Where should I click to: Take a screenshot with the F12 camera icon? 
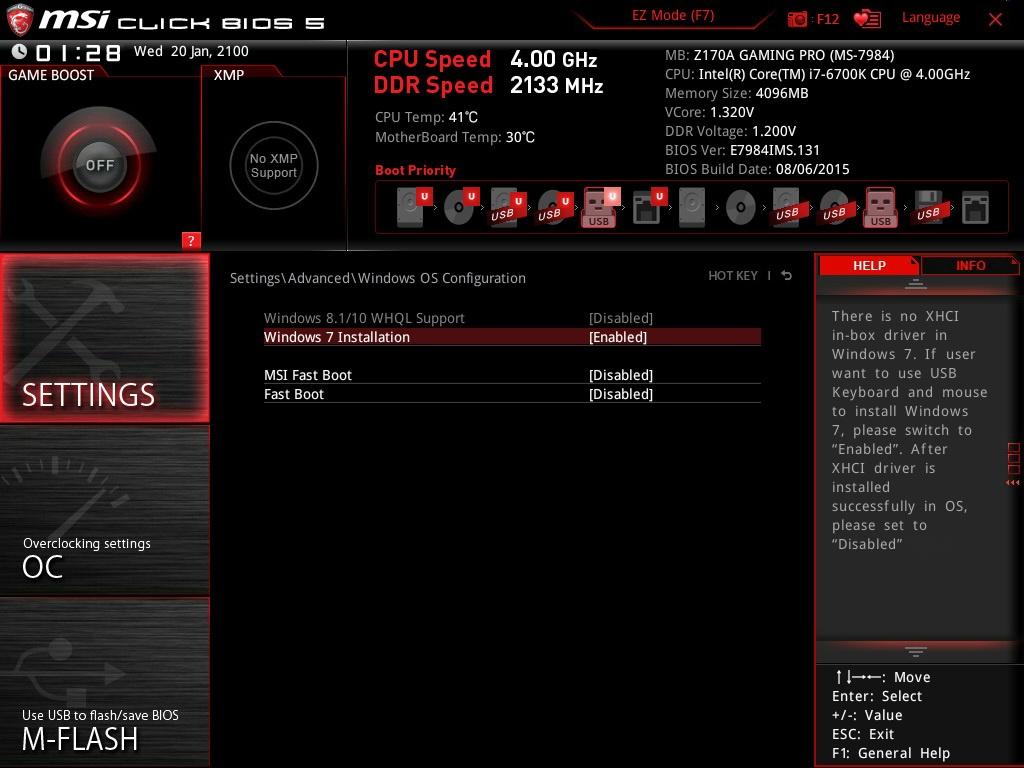(x=798, y=19)
